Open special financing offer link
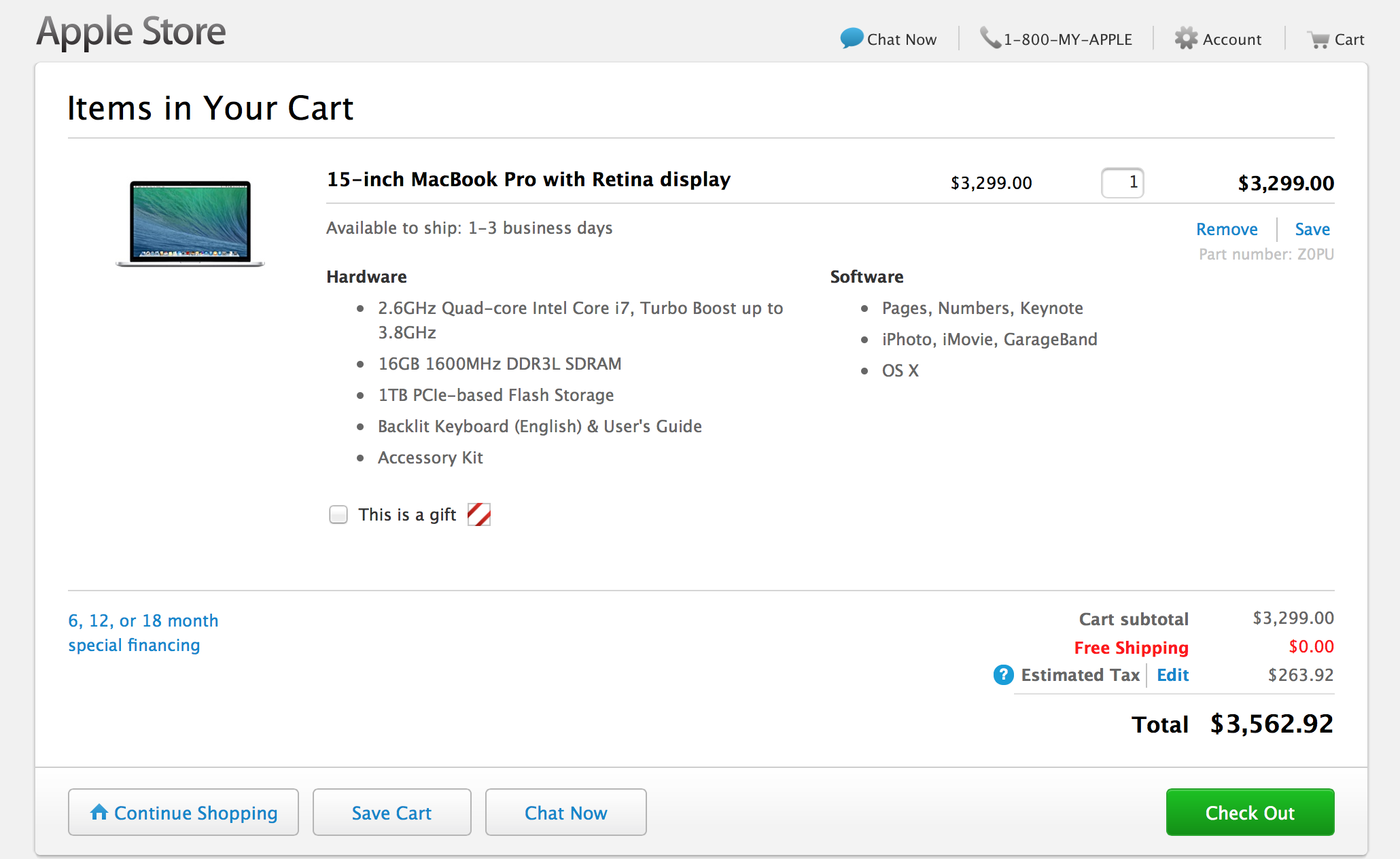Image resolution: width=1400 pixels, height=859 pixels. click(143, 633)
